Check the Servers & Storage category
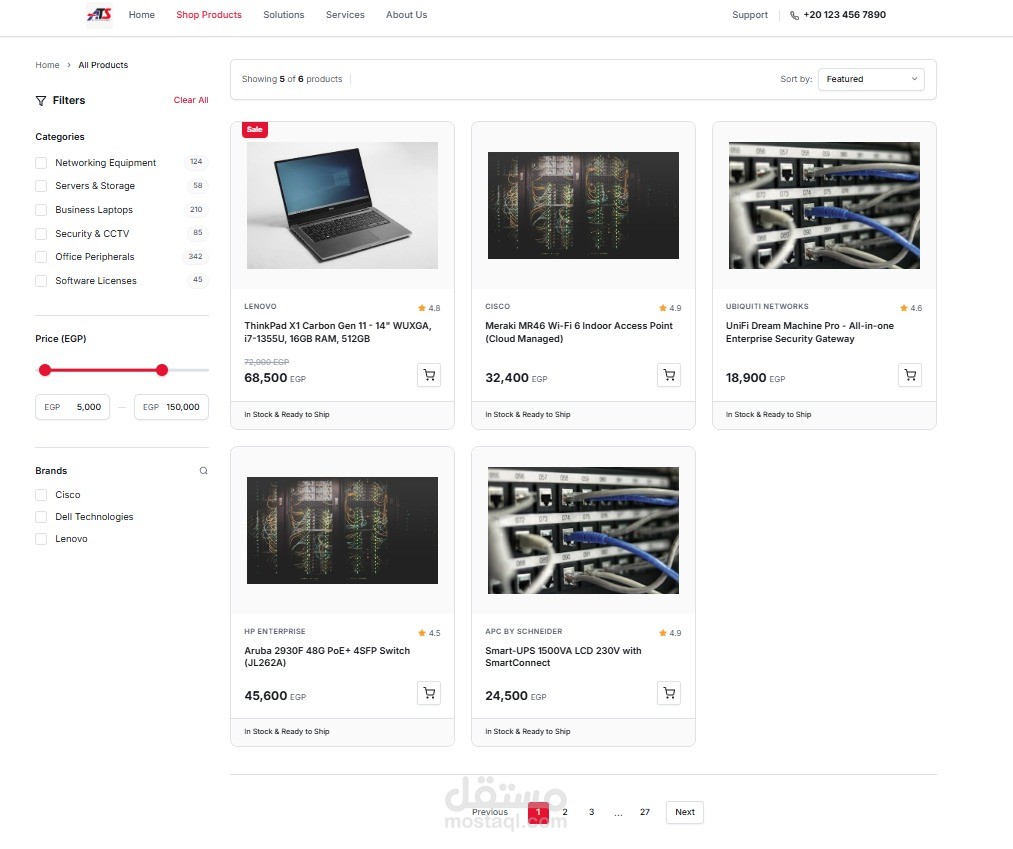Viewport: 1013px width, 849px height. point(41,186)
